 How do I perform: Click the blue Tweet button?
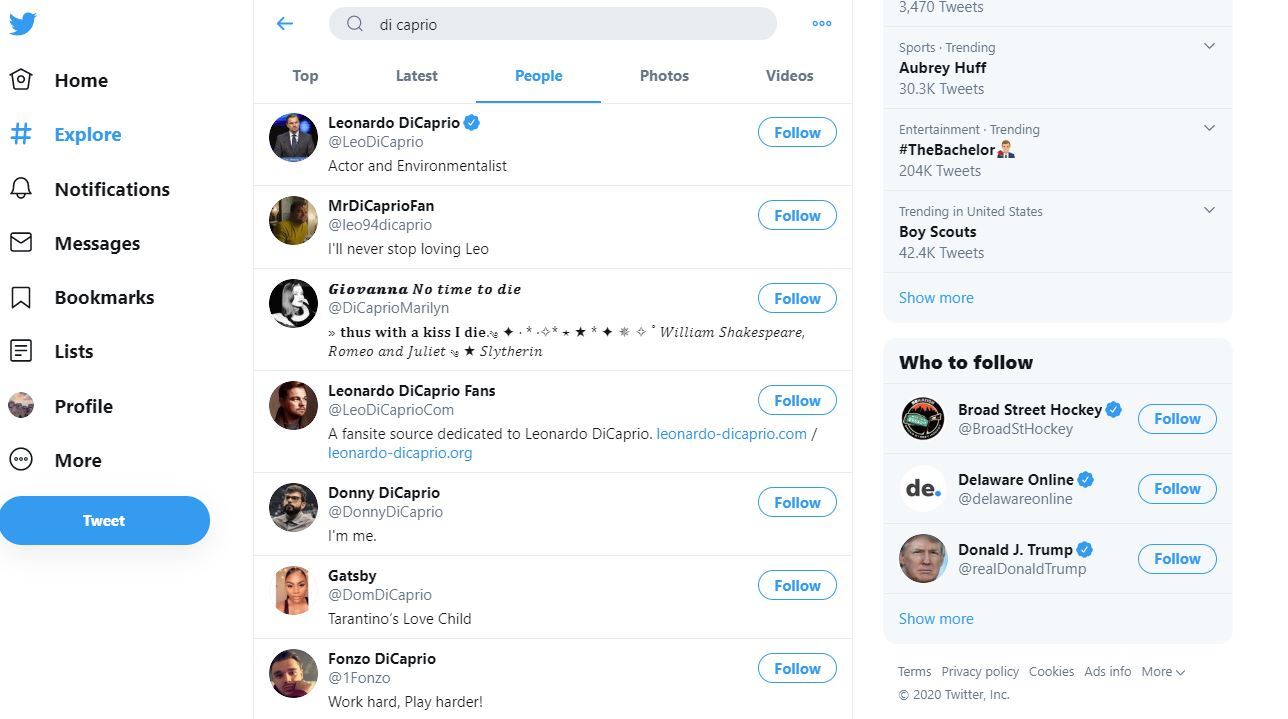point(104,521)
